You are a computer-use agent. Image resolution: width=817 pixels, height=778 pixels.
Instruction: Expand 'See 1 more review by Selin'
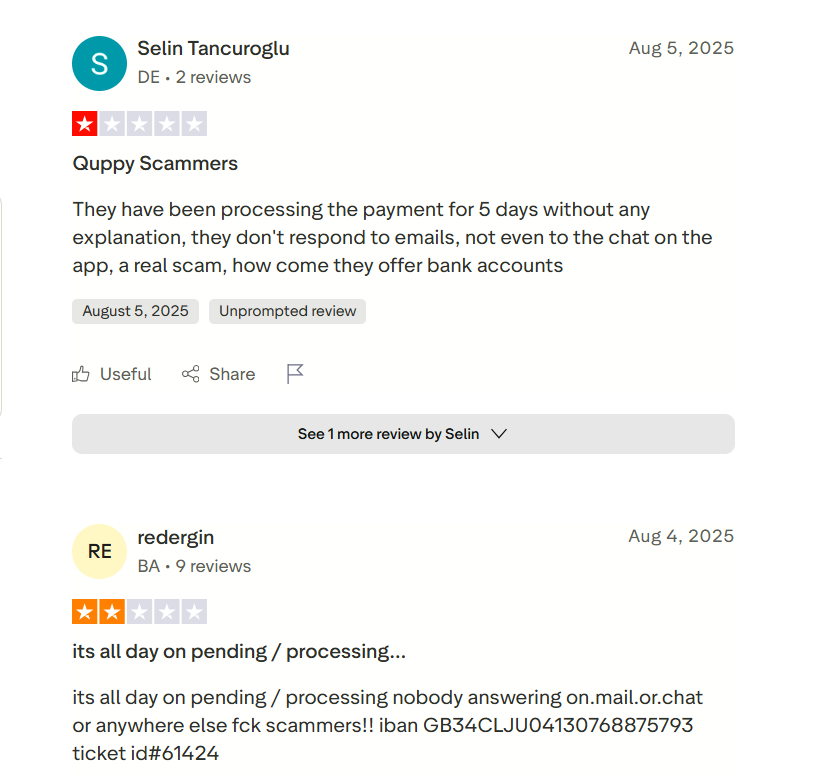coord(403,434)
